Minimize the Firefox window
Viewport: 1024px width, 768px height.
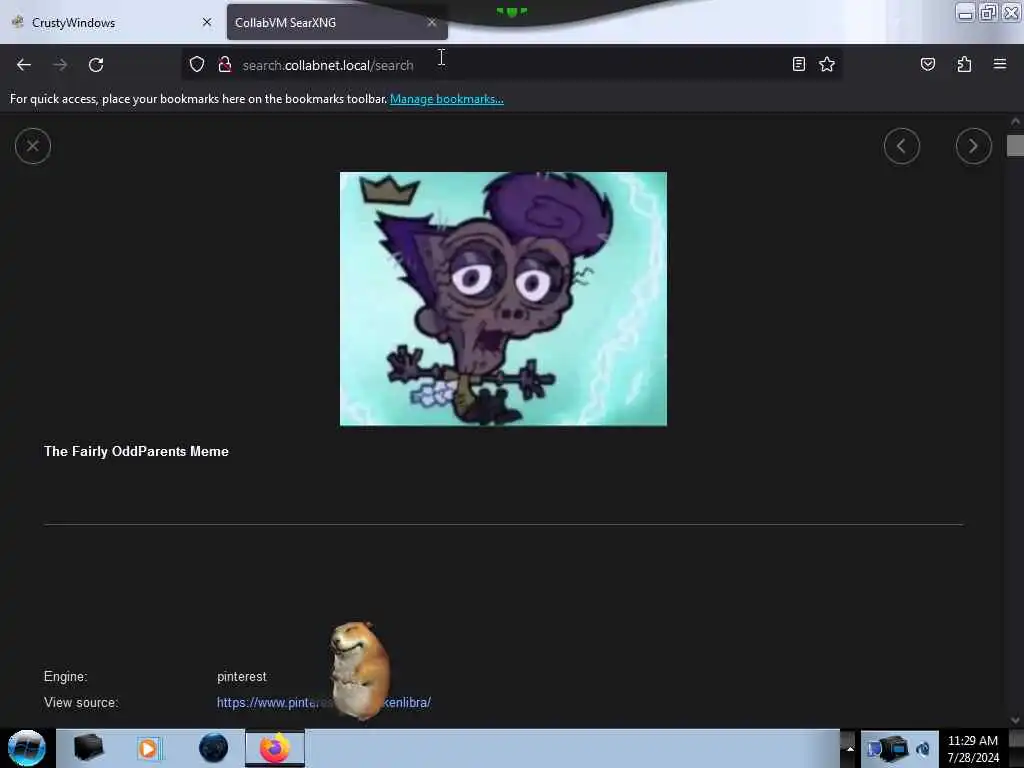pos(965,13)
